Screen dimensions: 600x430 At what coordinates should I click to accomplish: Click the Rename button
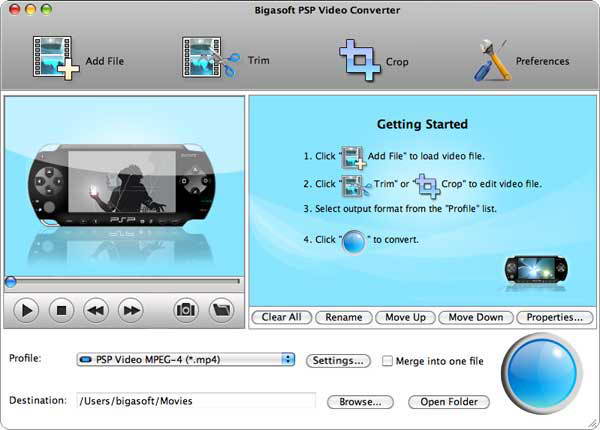point(344,317)
